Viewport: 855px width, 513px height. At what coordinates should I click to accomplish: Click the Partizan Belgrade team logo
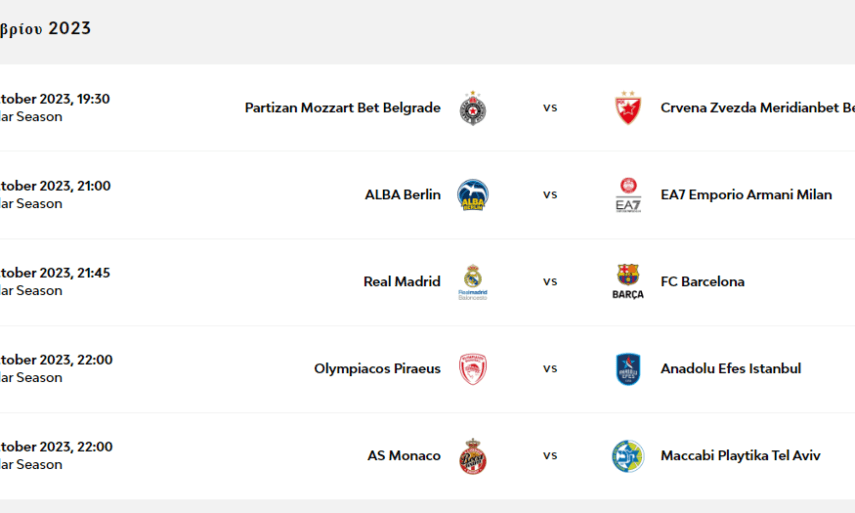point(473,108)
